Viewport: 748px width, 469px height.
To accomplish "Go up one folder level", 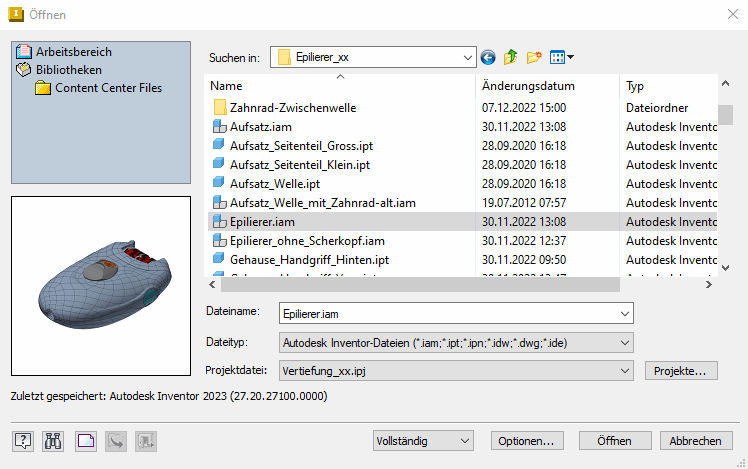I will pos(510,58).
